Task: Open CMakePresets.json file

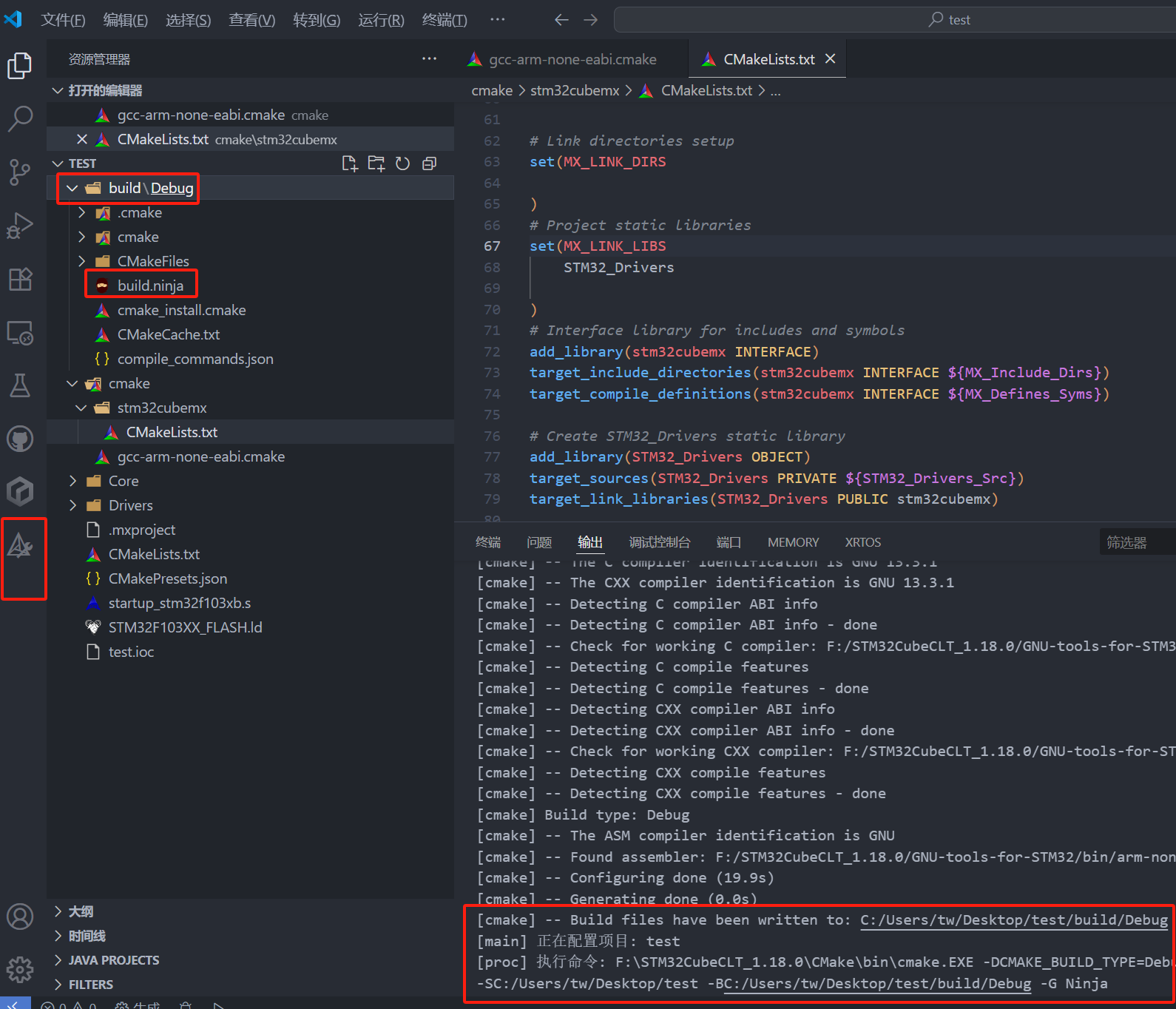Action: [x=168, y=578]
